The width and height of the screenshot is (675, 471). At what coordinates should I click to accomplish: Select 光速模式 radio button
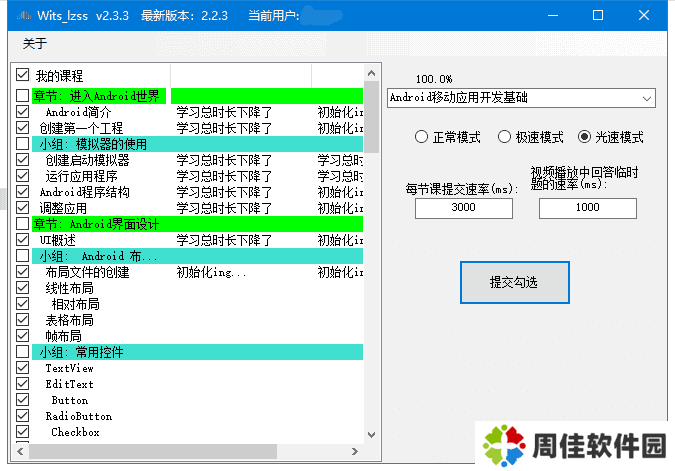[x=585, y=137]
